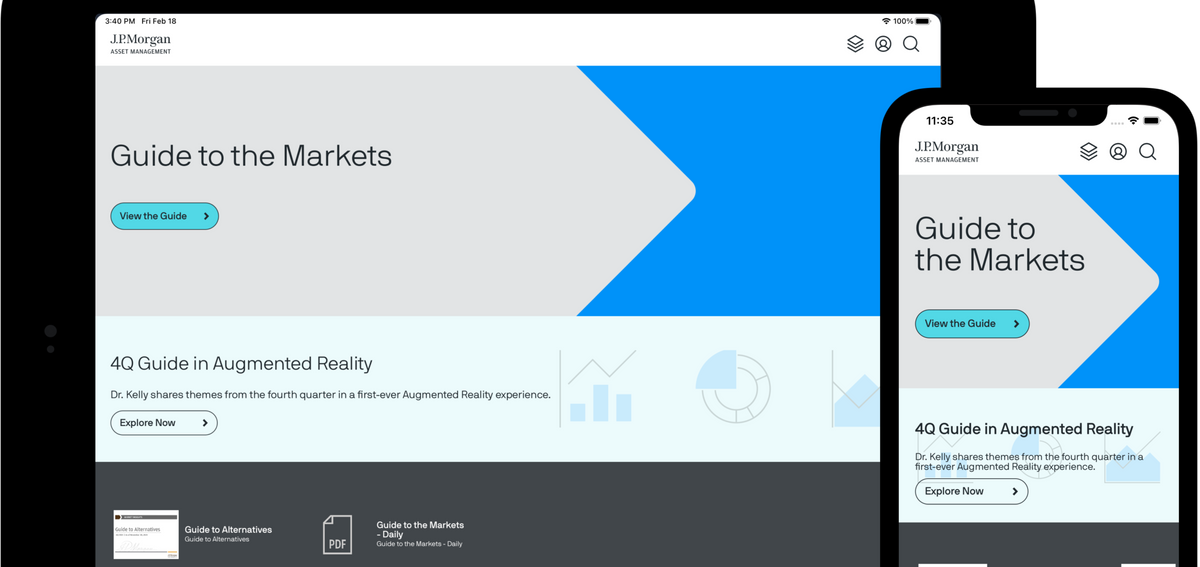
Task: Click J.P. Morgan logo on phone
Action: [946, 151]
